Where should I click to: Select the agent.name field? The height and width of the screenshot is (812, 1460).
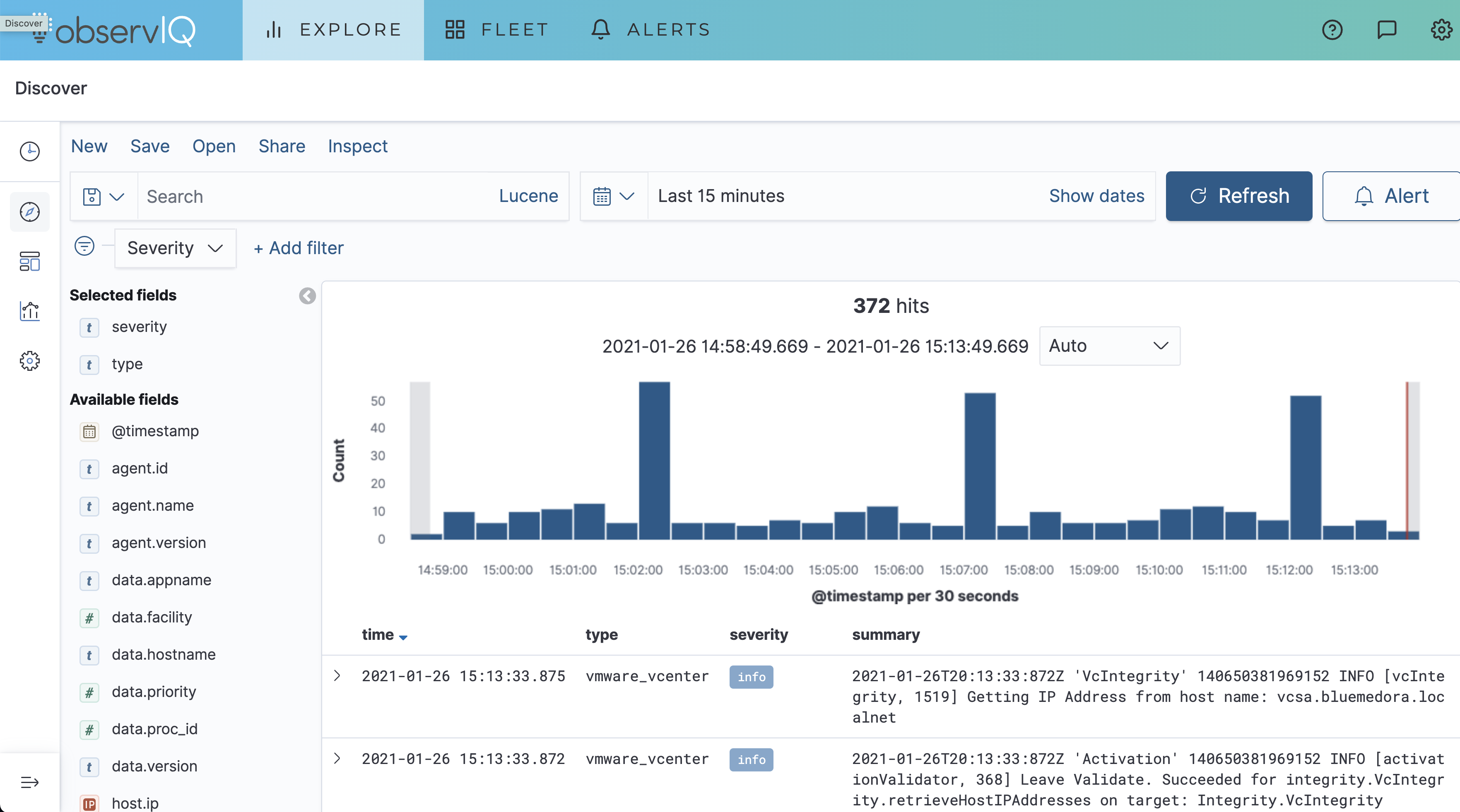point(152,505)
